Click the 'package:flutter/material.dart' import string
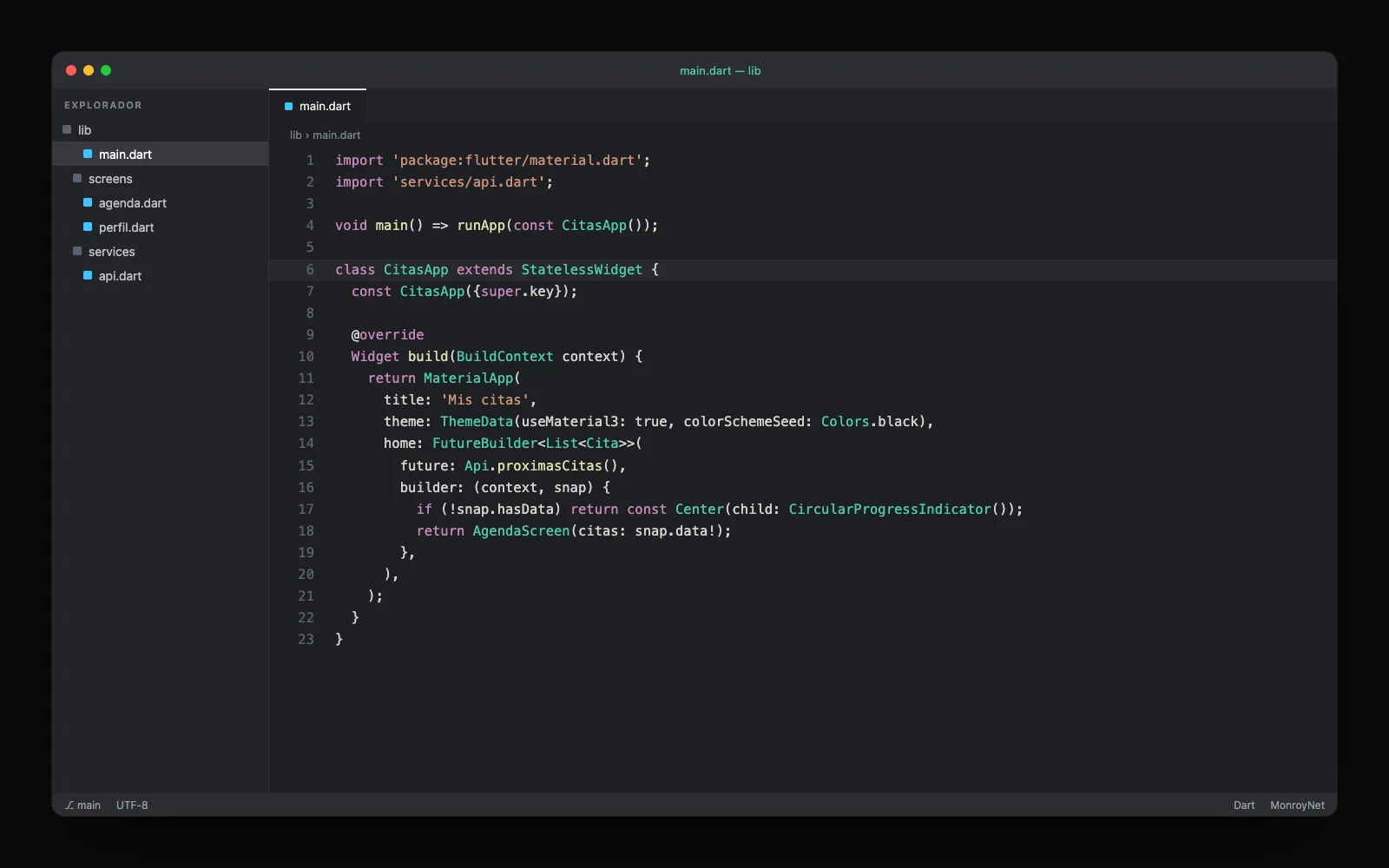Screen dimensions: 1389x868 coord(517,161)
